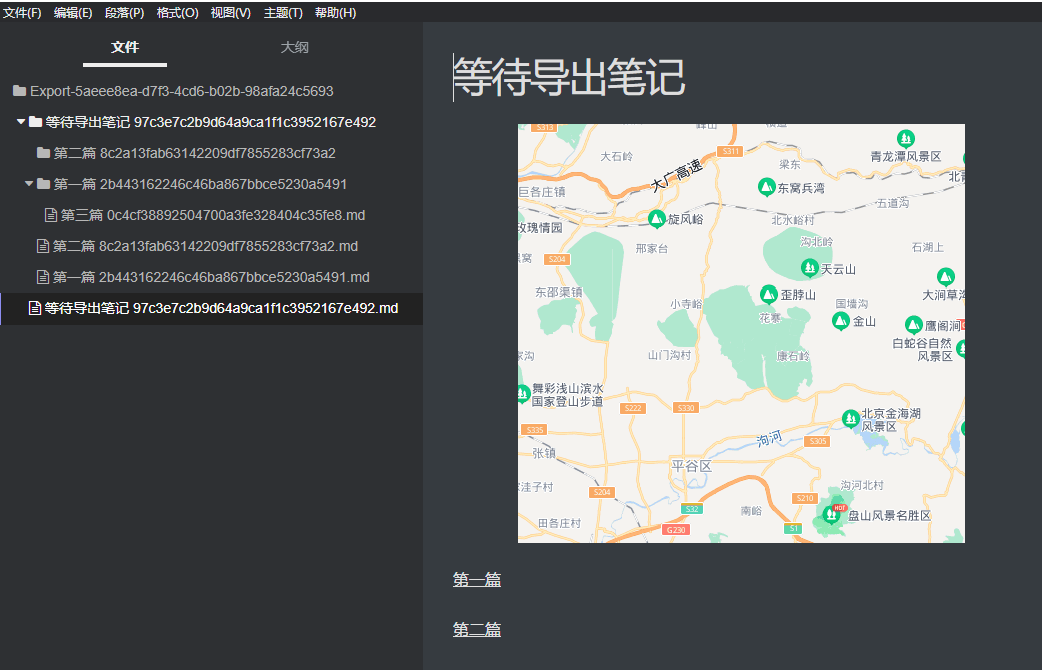Click the document title 等待导出笔记
Image resolution: width=1042 pixels, height=670 pixels.
[x=569, y=78]
